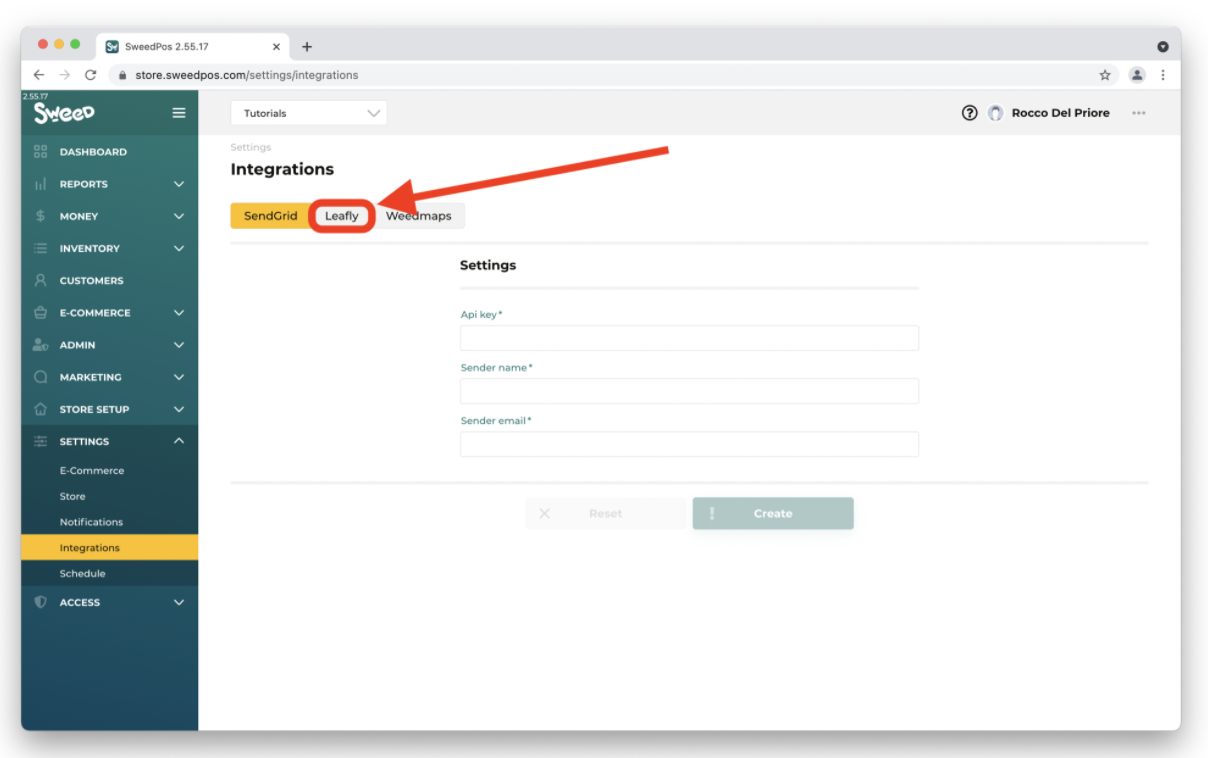Click the Rocco Del Priore user name
Screen dimensions: 1208x758
1061,113
